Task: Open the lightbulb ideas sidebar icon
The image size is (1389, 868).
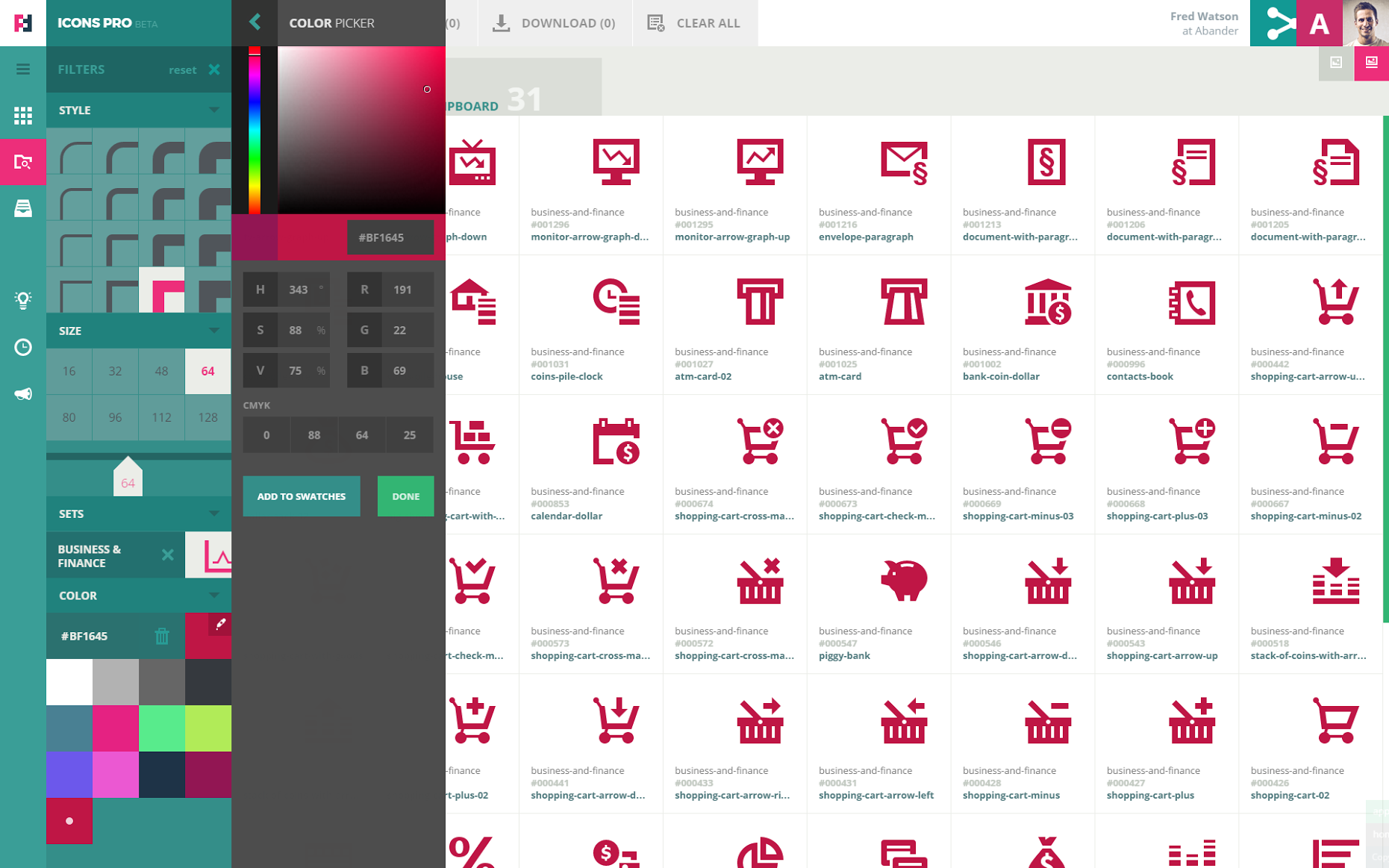Action: [23, 300]
